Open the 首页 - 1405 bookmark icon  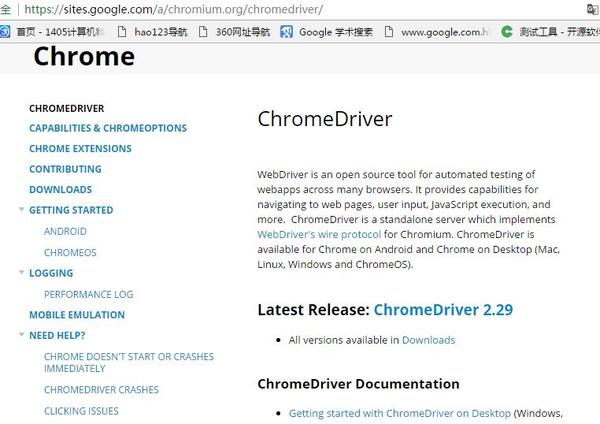tap(5, 31)
